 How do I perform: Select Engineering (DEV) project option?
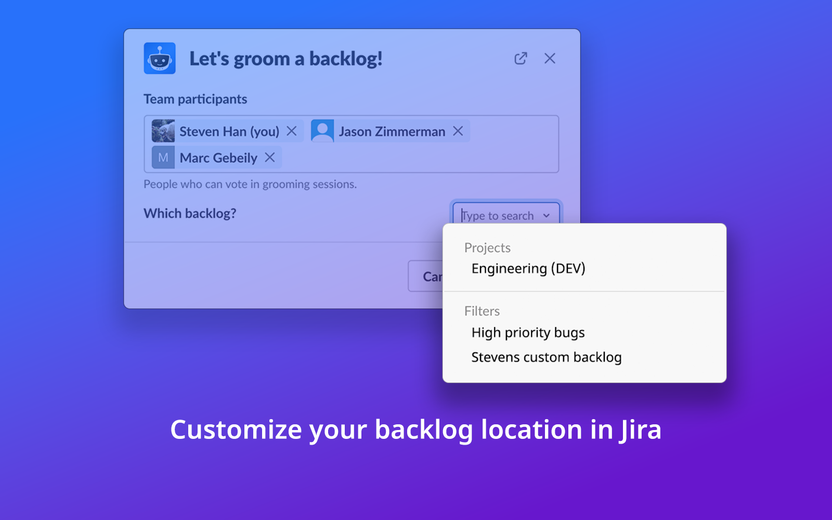click(528, 268)
